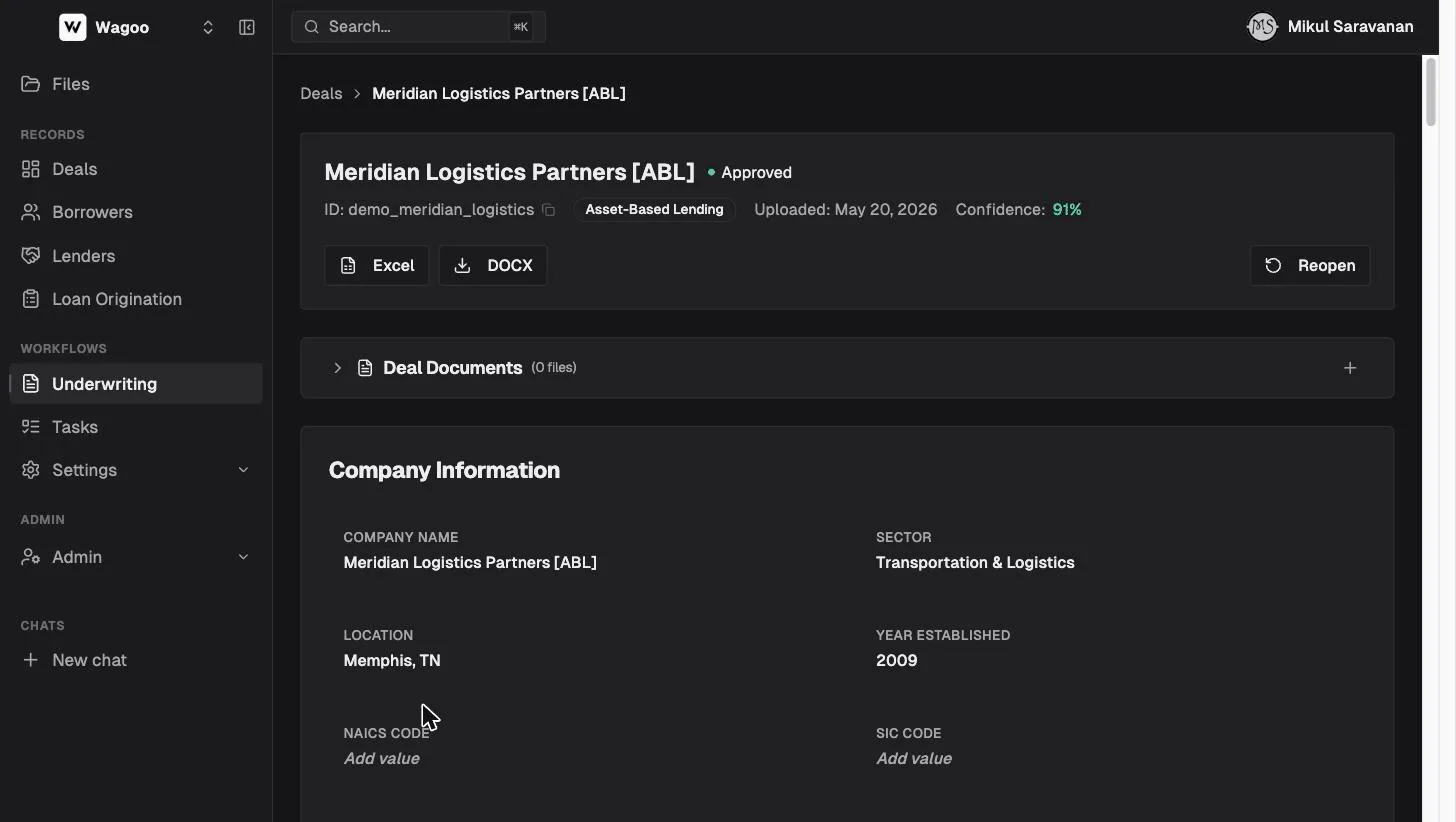Collapse the sidebar panel icon
Screen dimensions: 1456x822
click(x=247, y=27)
